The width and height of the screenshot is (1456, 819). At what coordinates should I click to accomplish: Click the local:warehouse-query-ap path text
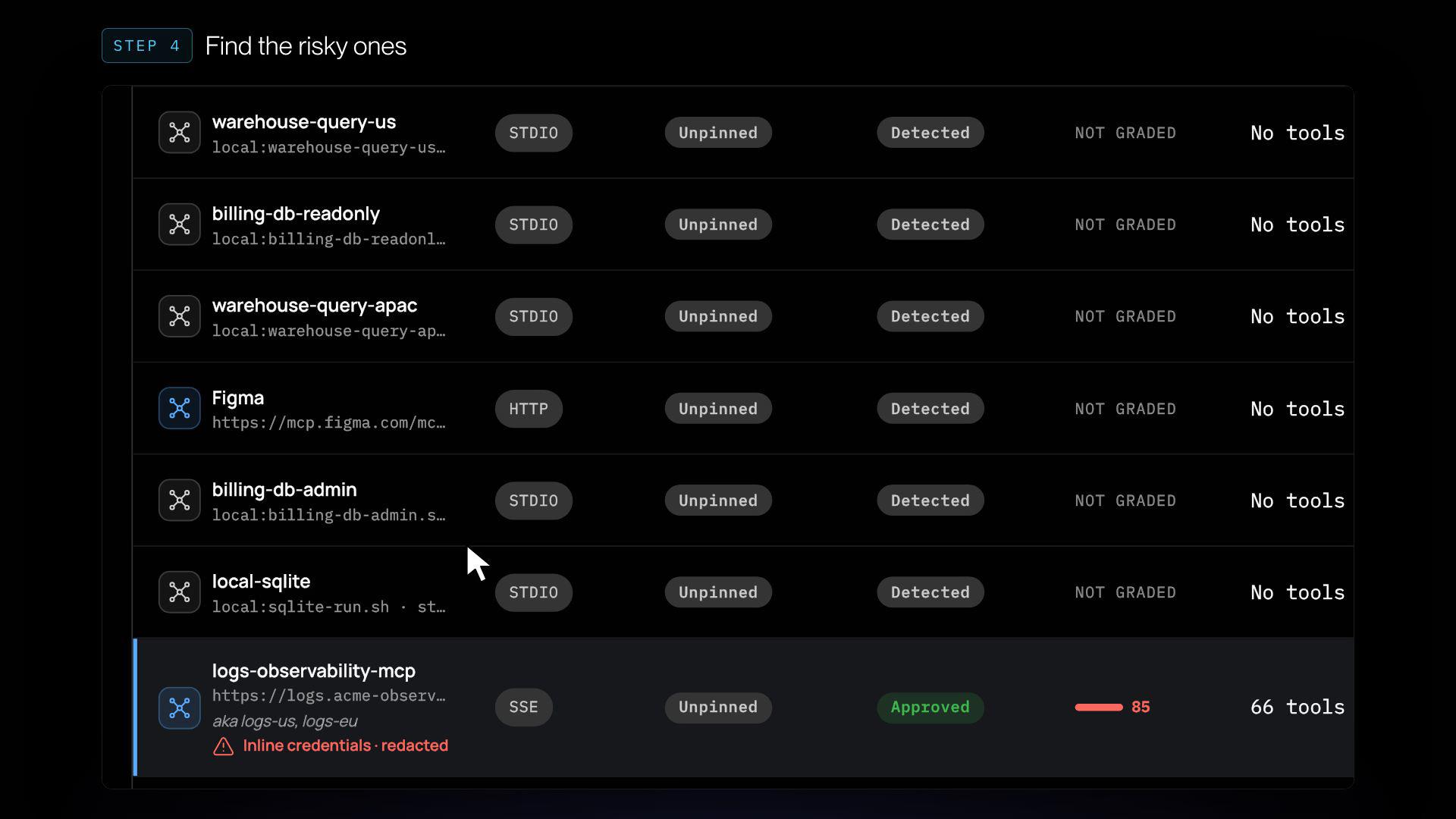click(x=329, y=331)
